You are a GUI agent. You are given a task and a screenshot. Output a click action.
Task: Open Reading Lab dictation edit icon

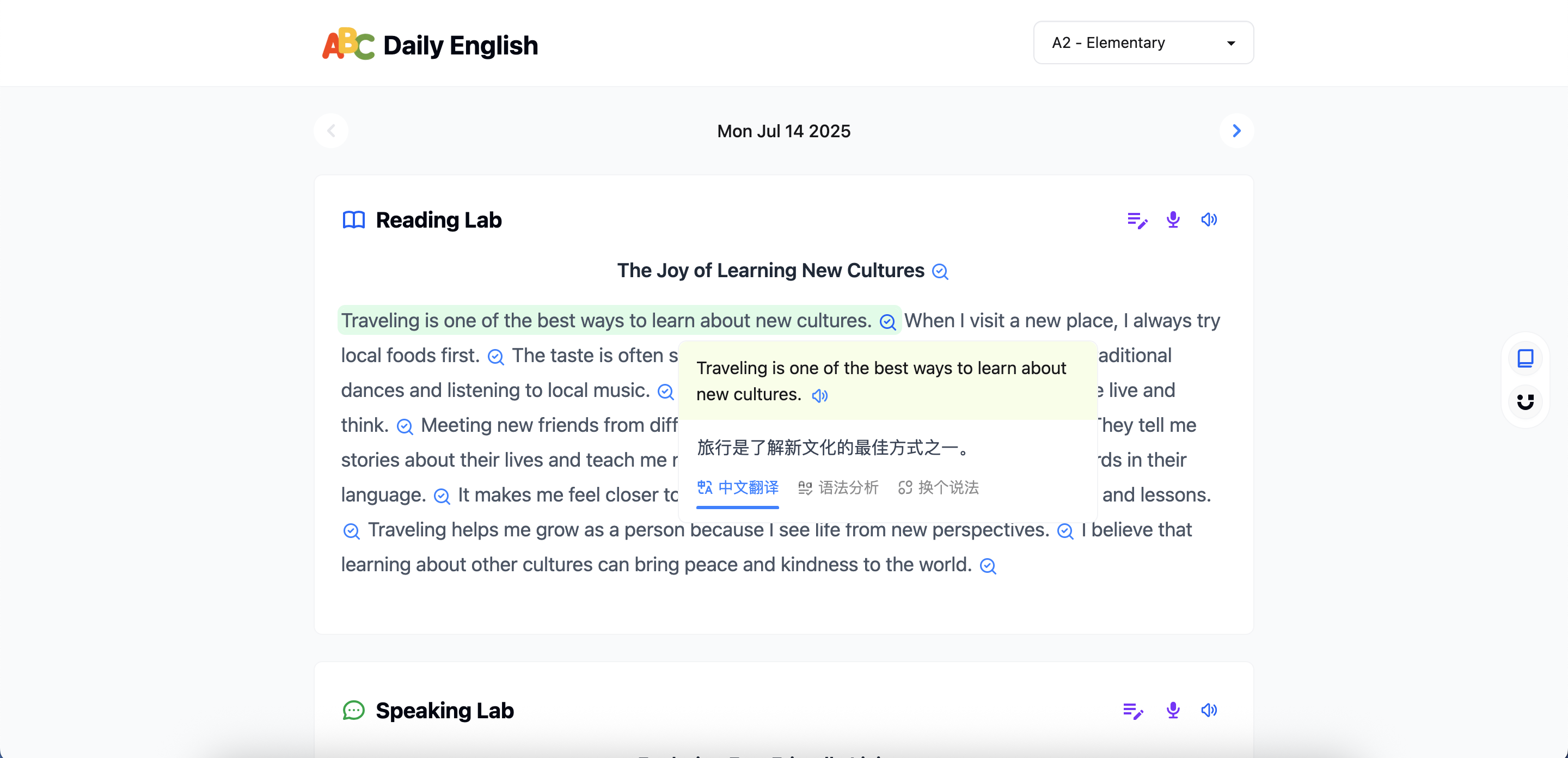(x=1137, y=220)
